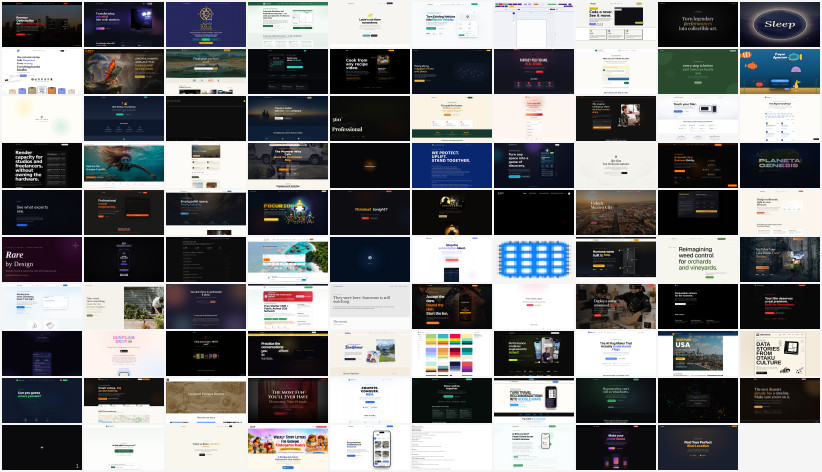The image size is (822, 472).
Task: Select the thumbnail with two phone mockups
Action: (534, 353)
